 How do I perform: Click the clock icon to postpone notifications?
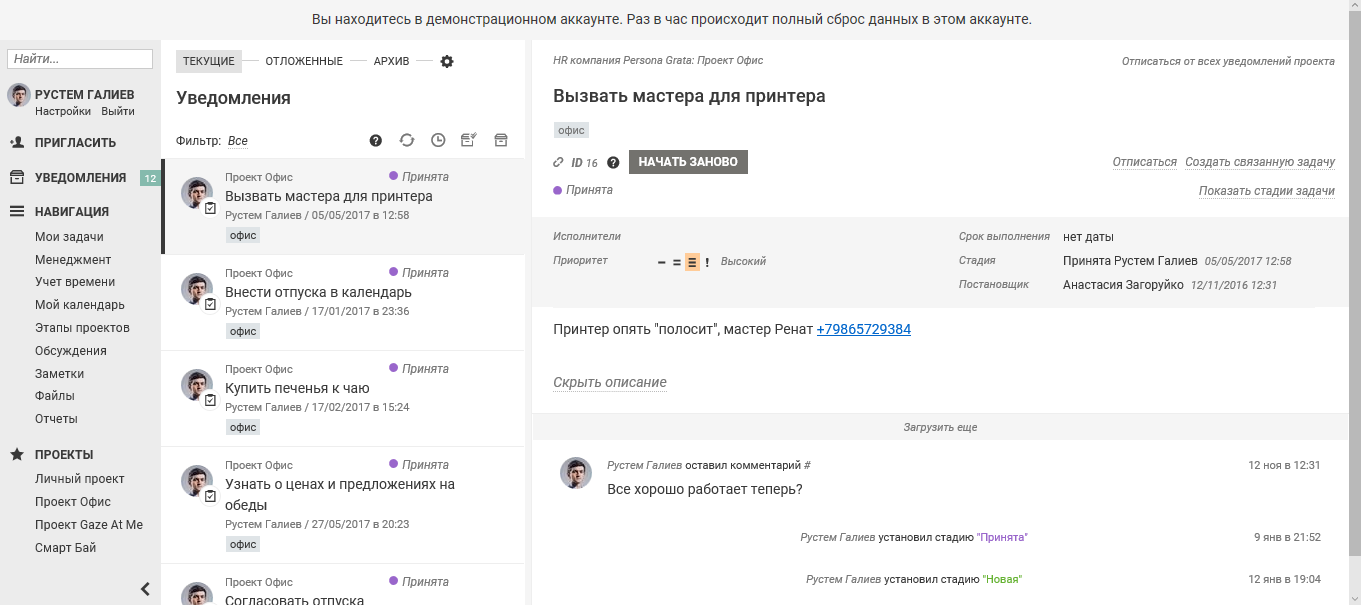point(437,140)
